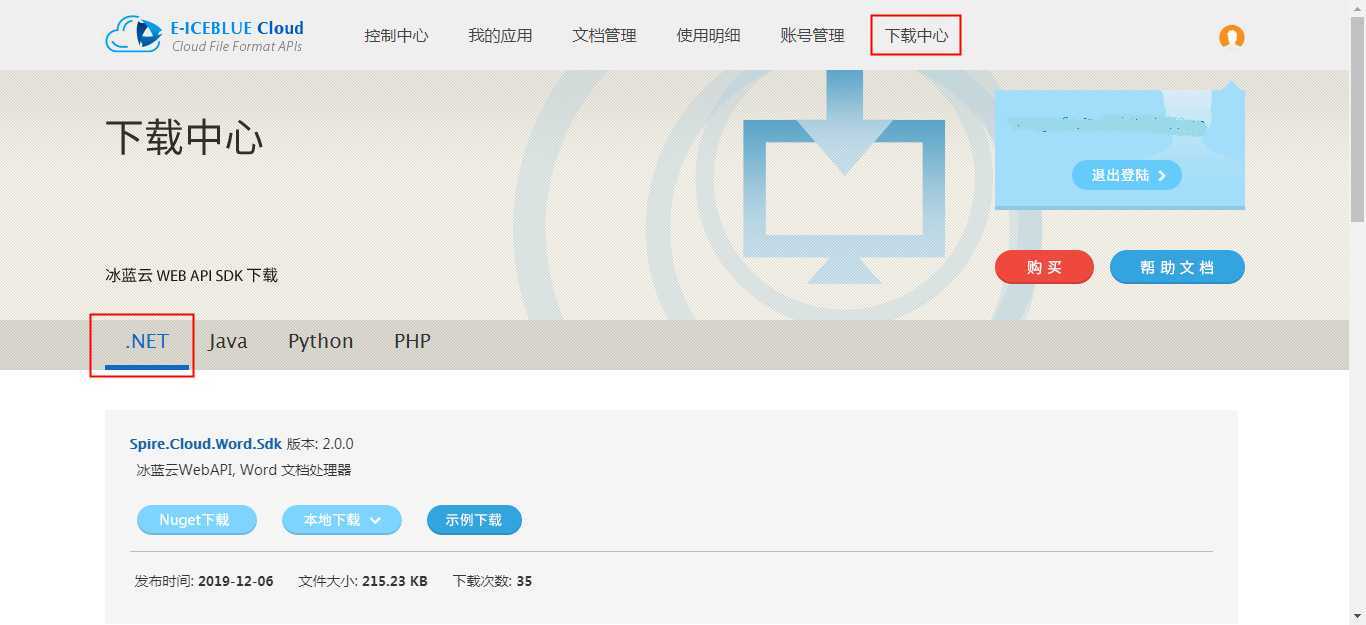The image size is (1366, 625).
Task: Select 使用明细 in the top menu
Action: pos(708,36)
